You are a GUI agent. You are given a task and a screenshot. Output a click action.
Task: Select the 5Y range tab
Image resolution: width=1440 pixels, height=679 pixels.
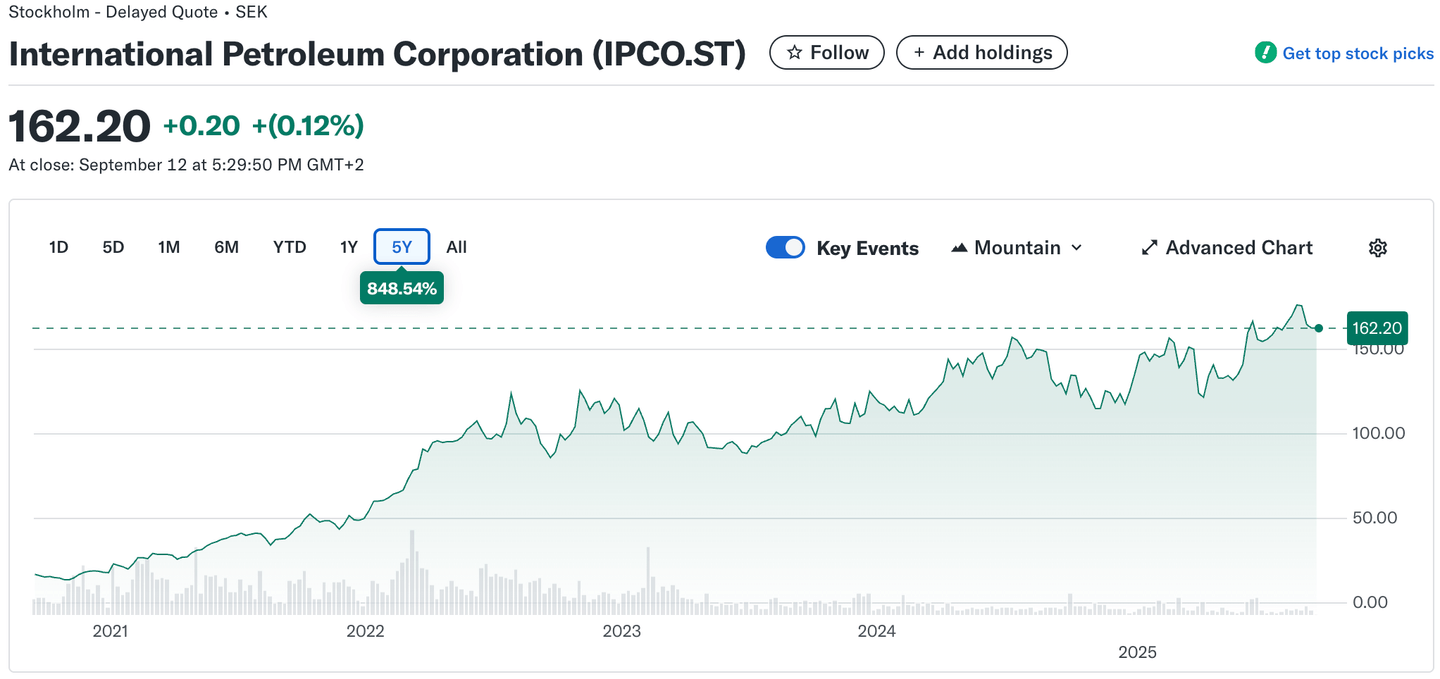click(x=401, y=247)
